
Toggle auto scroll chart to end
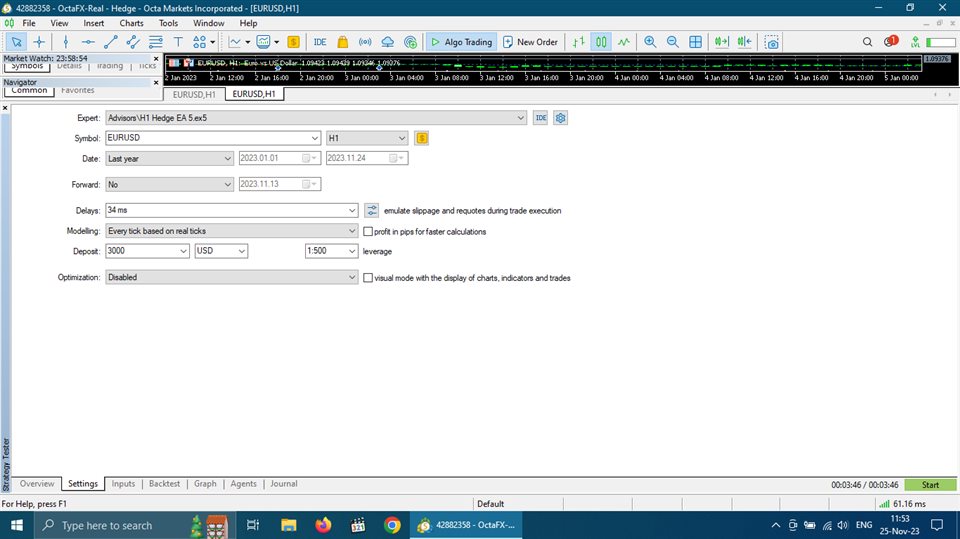[x=722, y=42]
